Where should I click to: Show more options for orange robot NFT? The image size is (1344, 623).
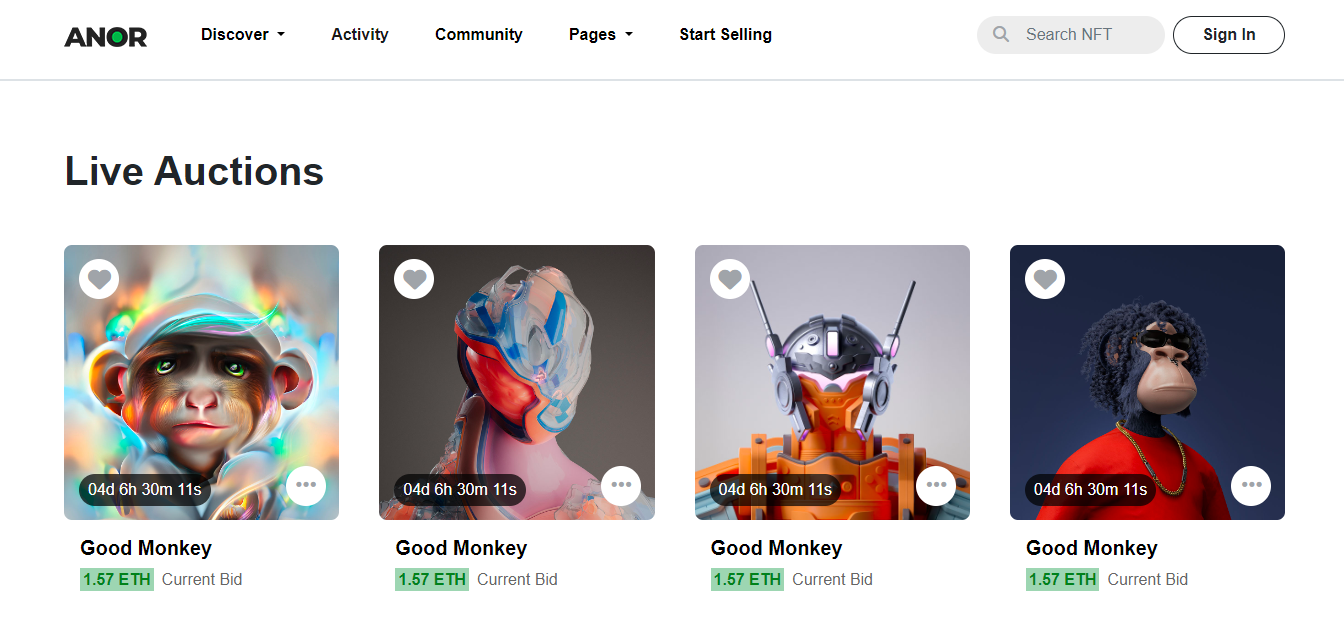pyautogui.click(x=936, y=486)
